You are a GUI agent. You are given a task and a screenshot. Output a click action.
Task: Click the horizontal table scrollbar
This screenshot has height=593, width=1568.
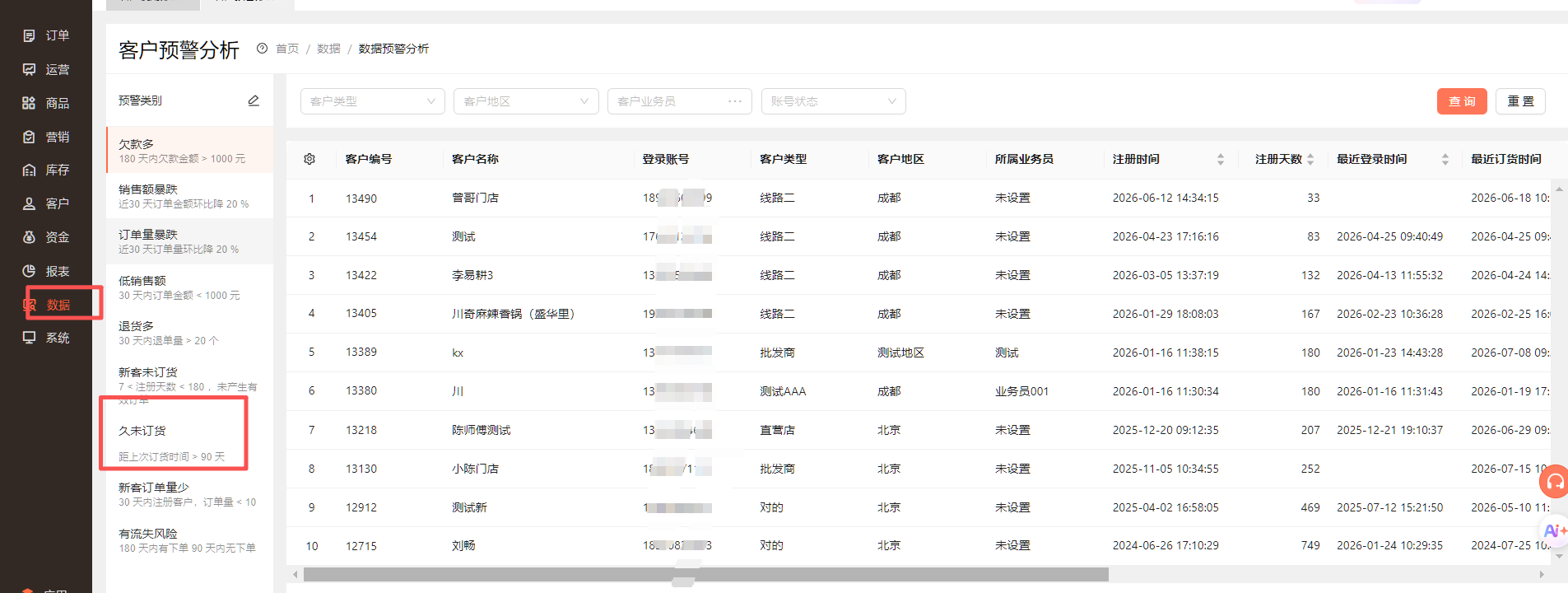[x=705, y=574]
